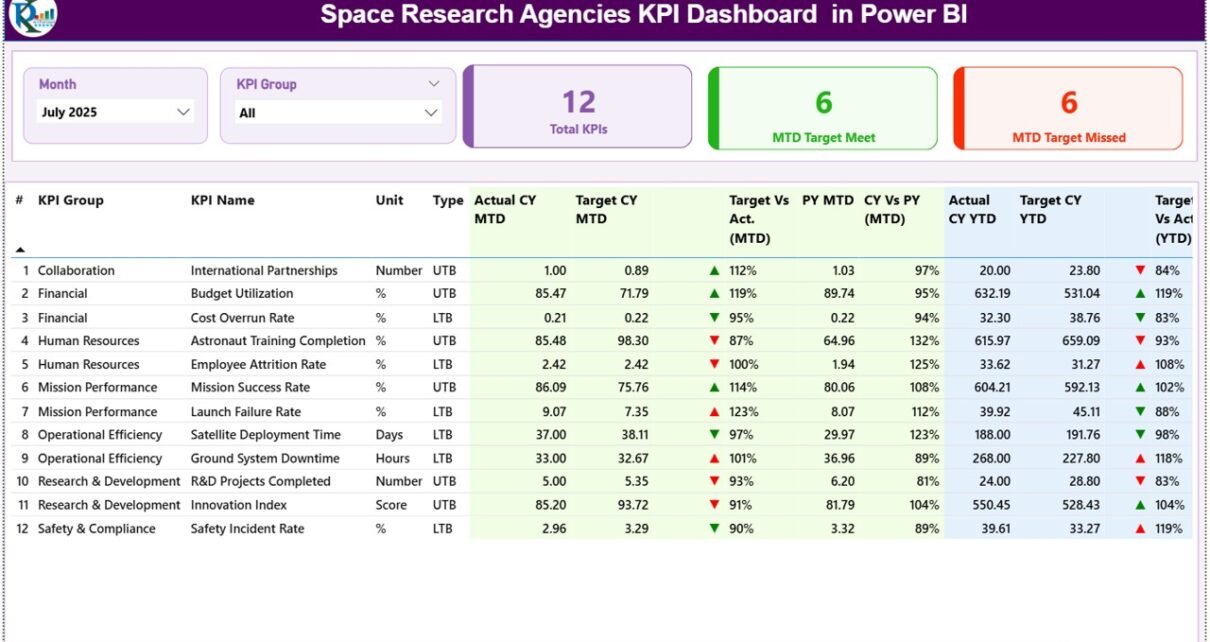The image size is (1210, 642).
Task: Select the Total KPIs card
Action: pos(578,107)
